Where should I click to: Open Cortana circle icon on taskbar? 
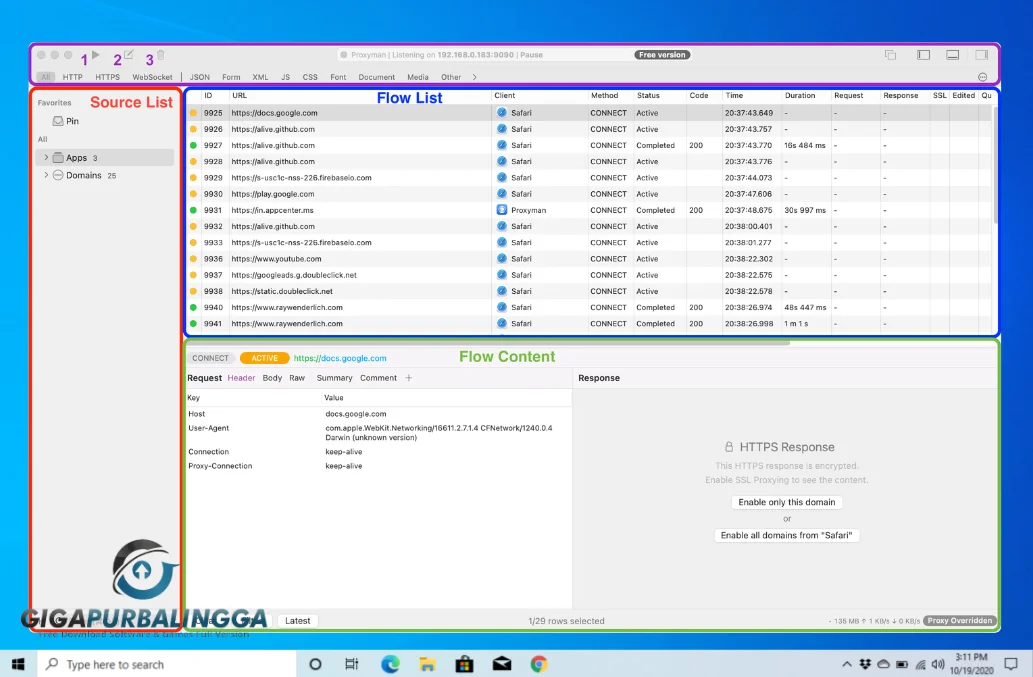coord(315,664)
